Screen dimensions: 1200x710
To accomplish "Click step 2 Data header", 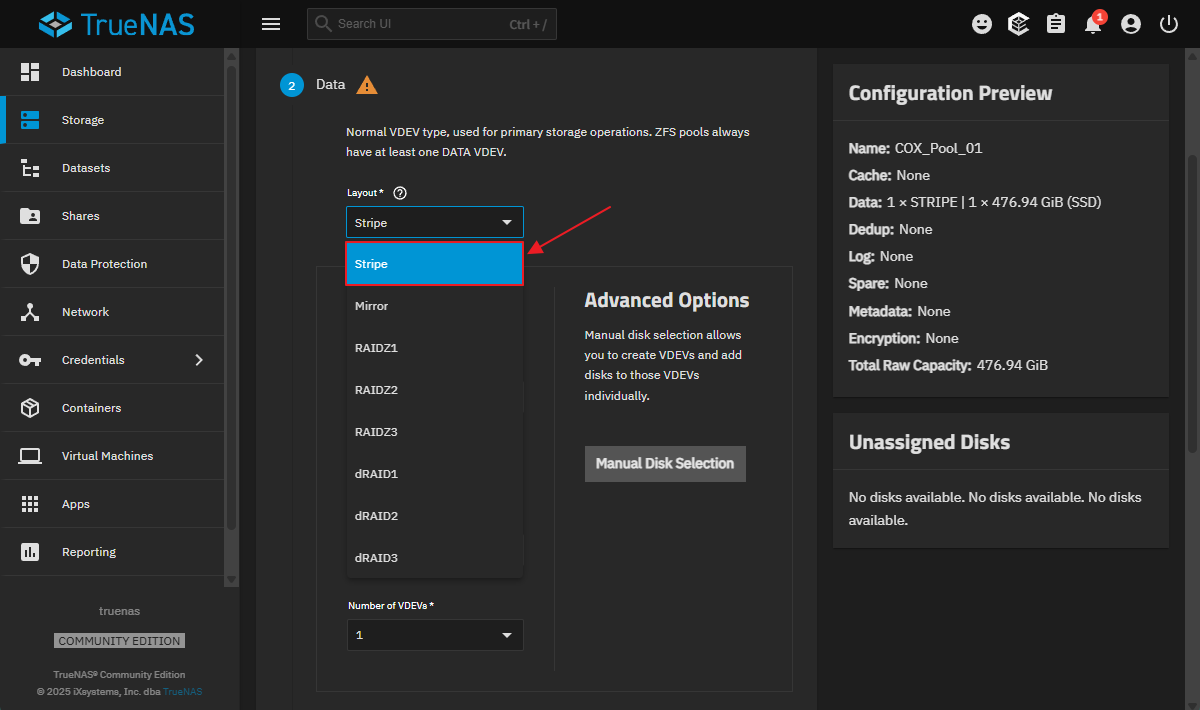I will (x=330, y=85).
